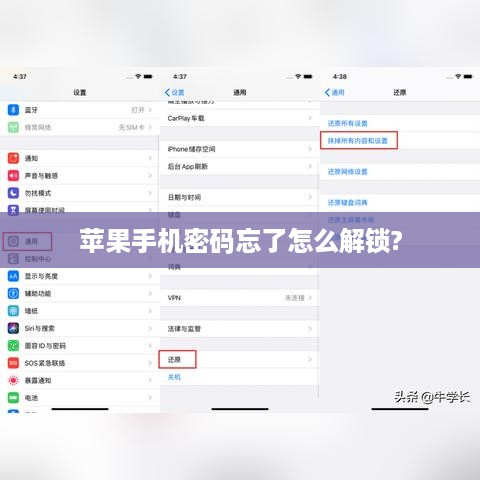480x480 pixels.
Task: Tap the green cellular 蜂窝网络 icon
Action: 13,127
